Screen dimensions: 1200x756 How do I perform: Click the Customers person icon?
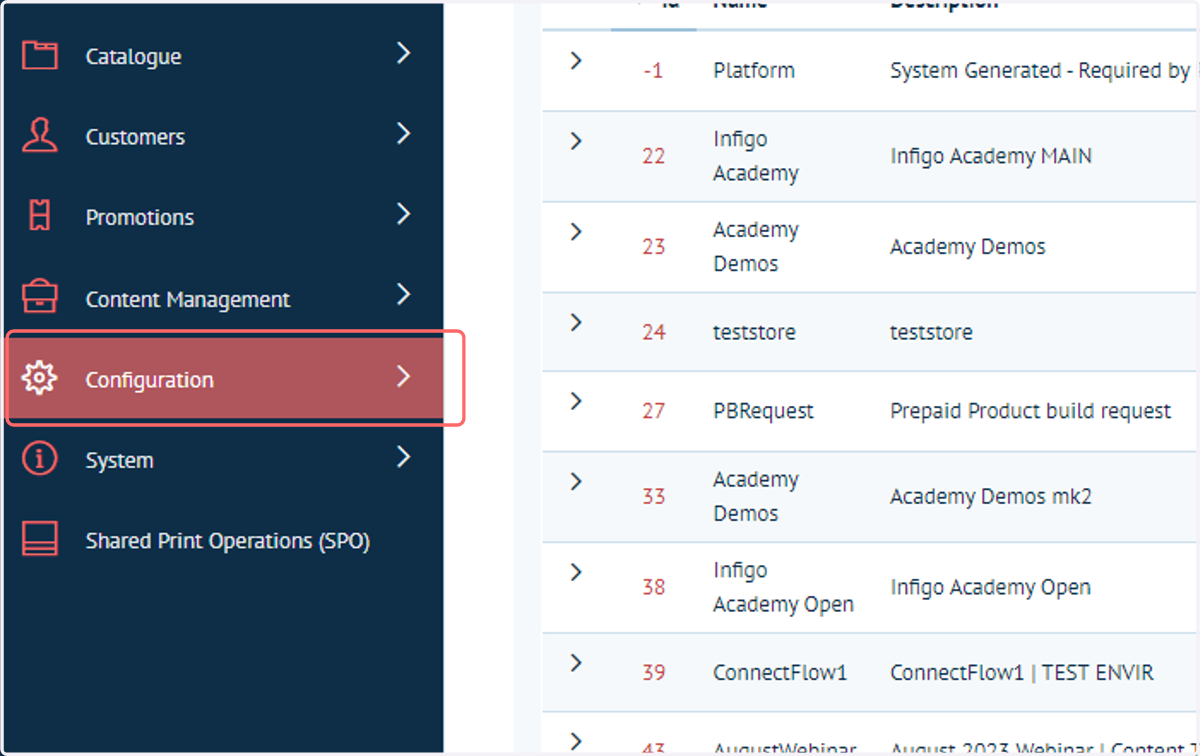tap(40, 136)
